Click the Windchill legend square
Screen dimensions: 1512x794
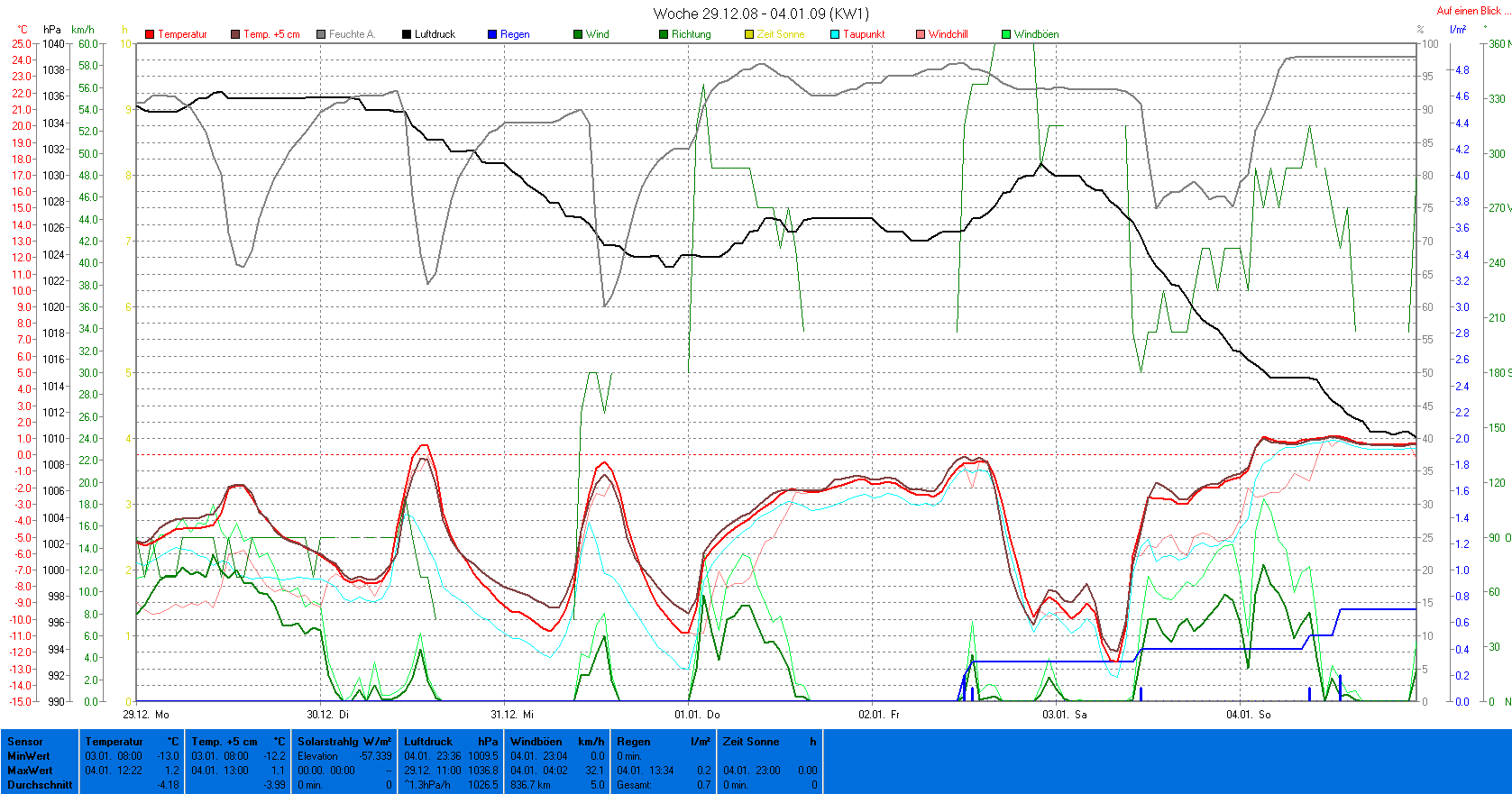click(x=921, y=34)
